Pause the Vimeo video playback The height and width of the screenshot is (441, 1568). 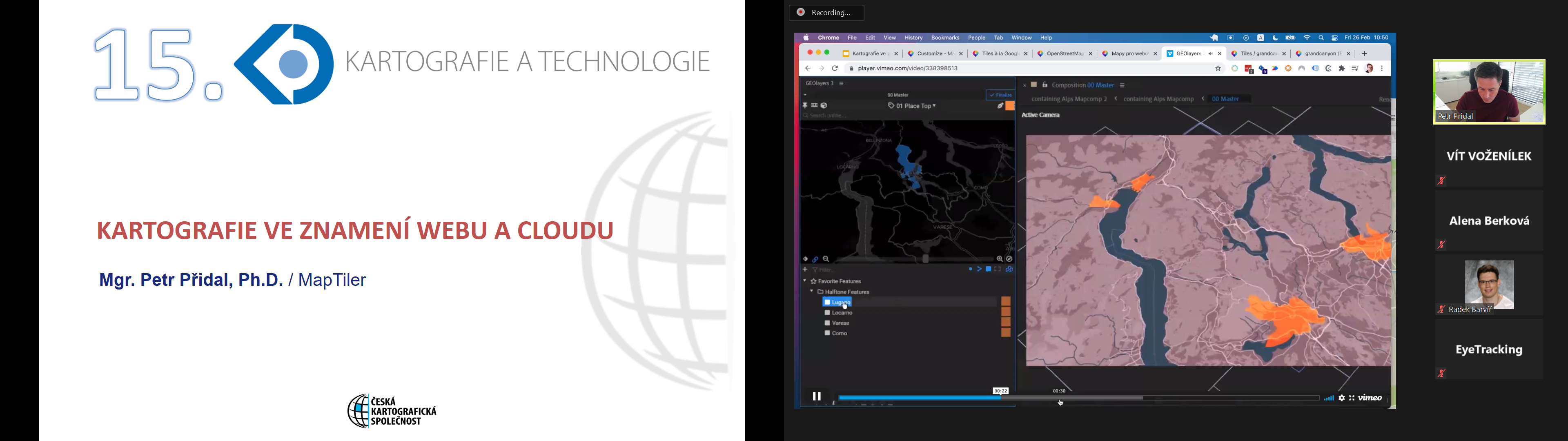click(817, 396)
